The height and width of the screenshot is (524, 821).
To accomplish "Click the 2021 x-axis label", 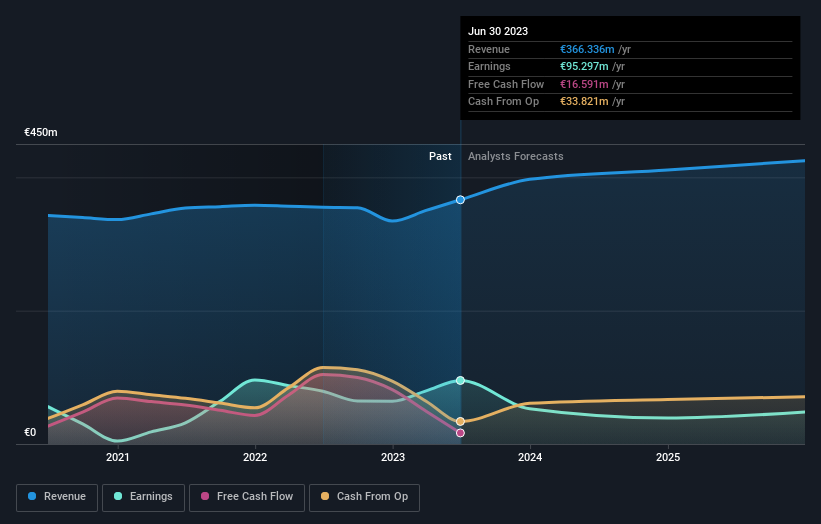I will point(118,458).
